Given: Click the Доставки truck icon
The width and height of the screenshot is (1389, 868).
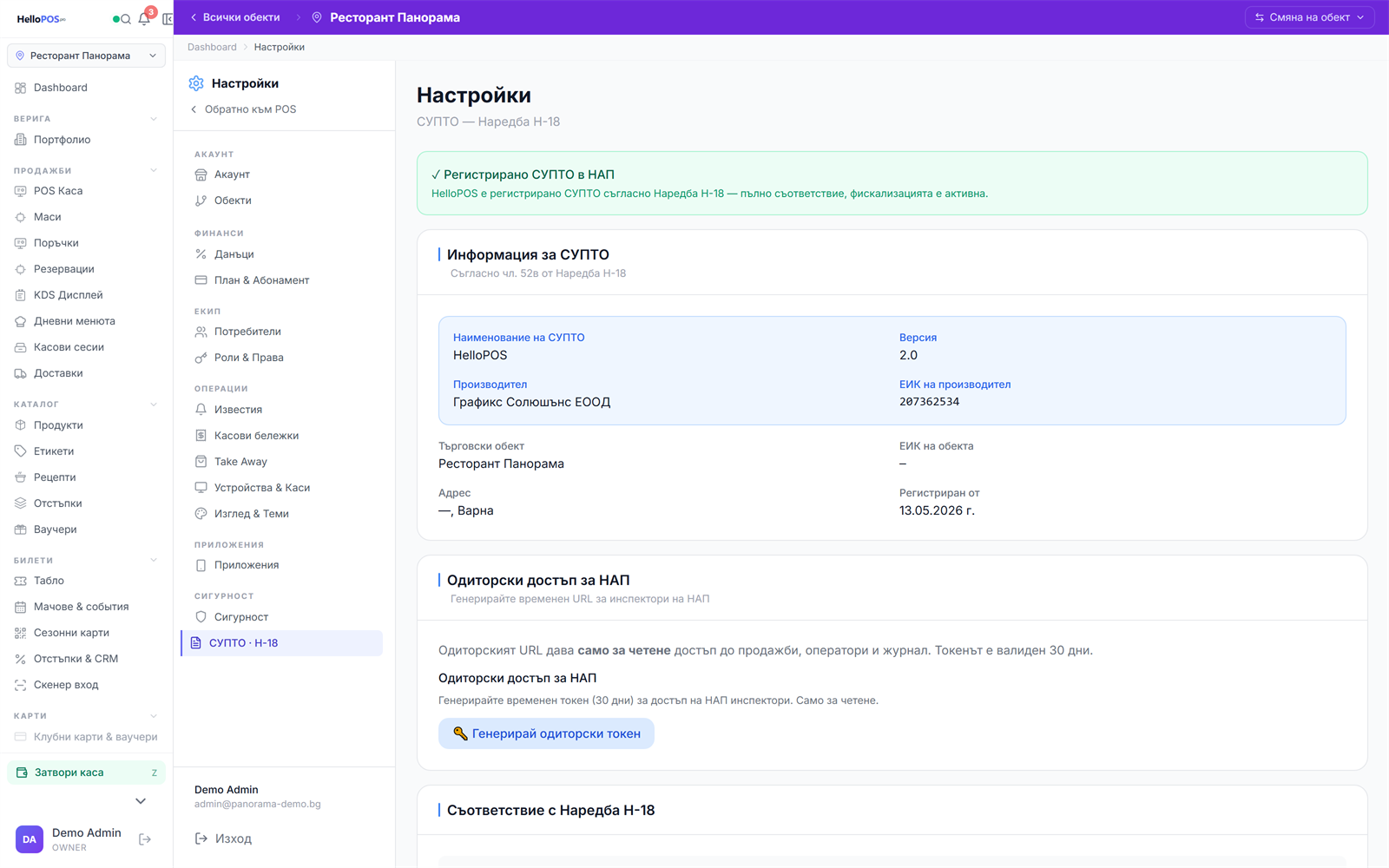Looking at the screenshot, I should (x=21, y=373).
